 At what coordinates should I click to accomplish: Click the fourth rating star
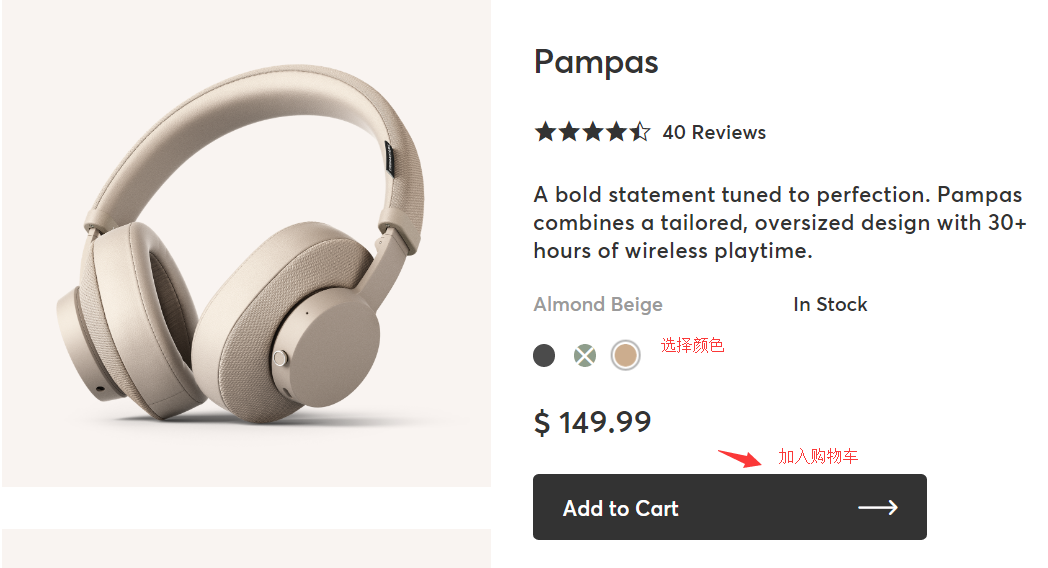click(x=617, y=131)
